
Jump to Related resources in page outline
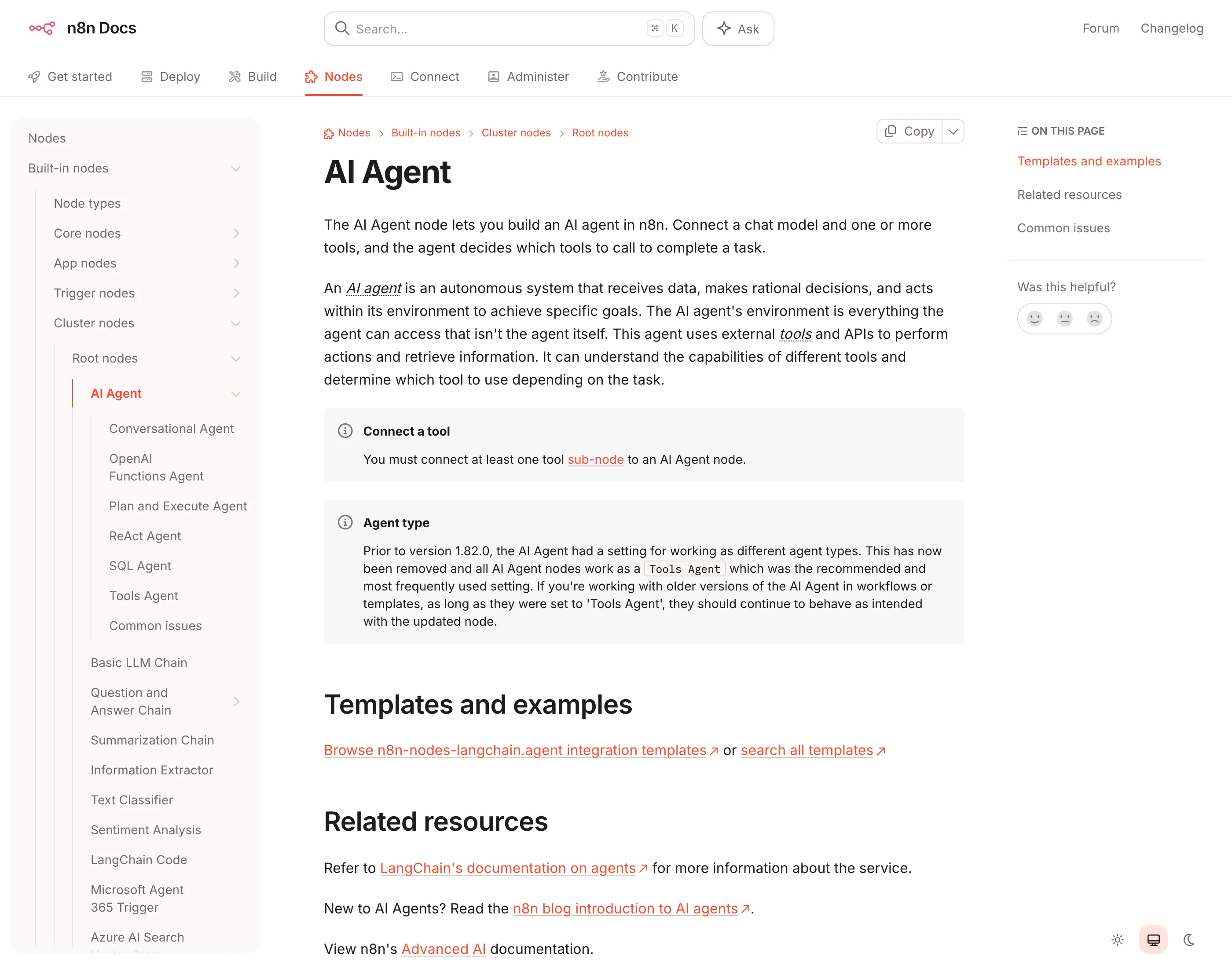click(1069, 194)
